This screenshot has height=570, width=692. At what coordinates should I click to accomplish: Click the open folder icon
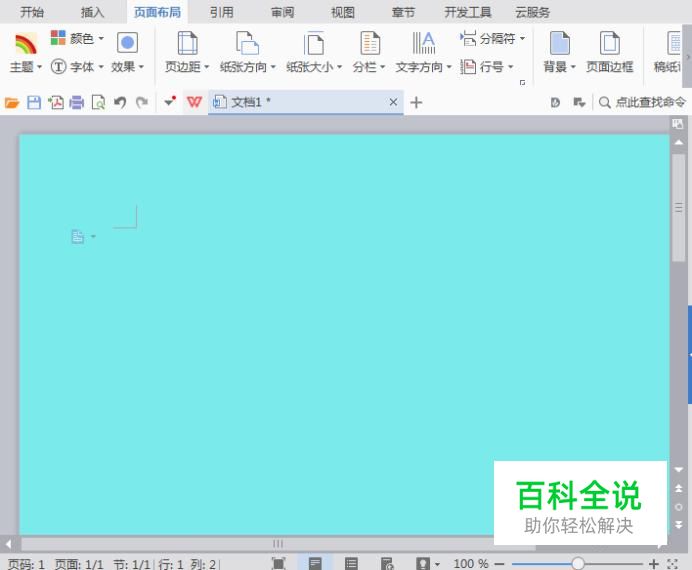12,103
